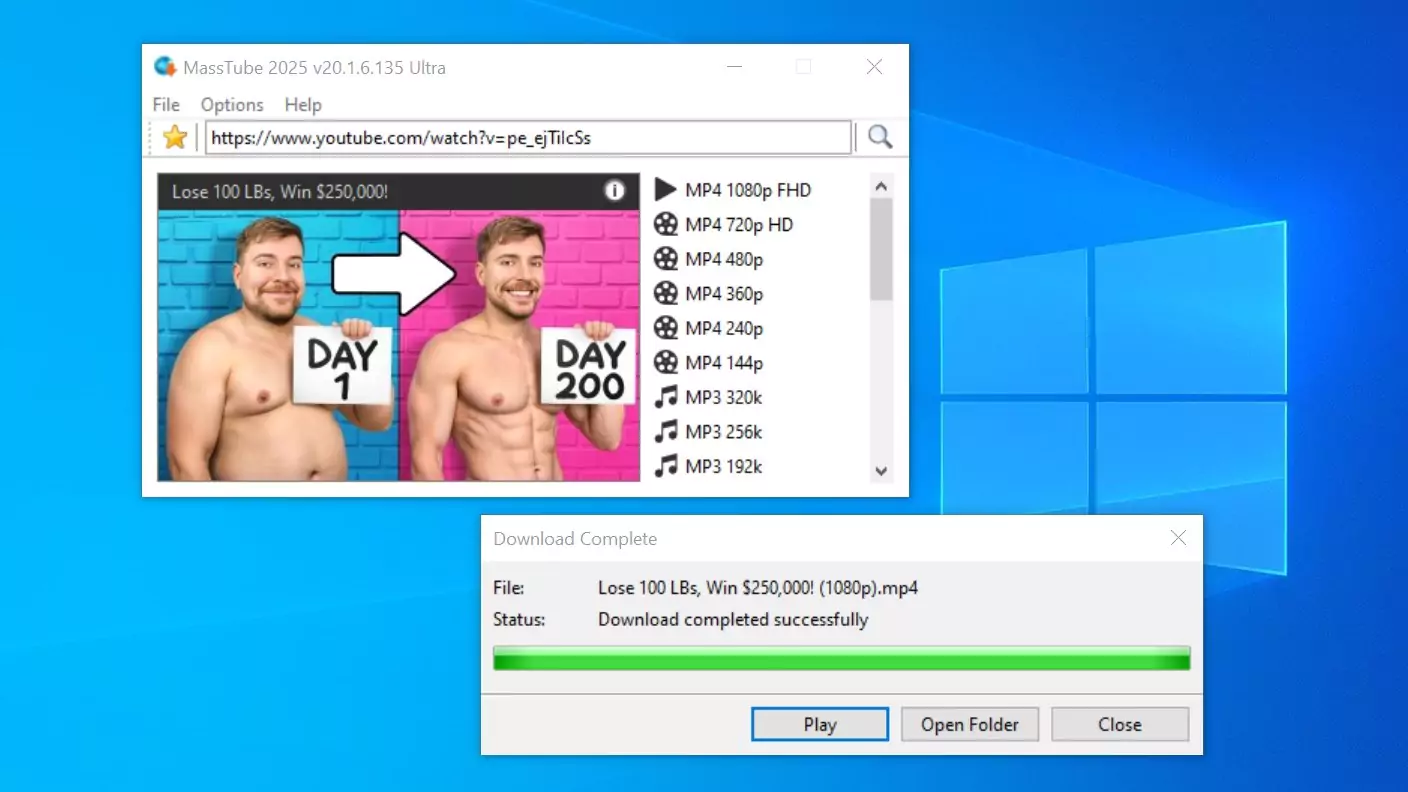Image resolution: width=1408 pixels, height=792 pixels.
Task: Click the music note icon beside MP3 320k
Action: (x=666, y=397)
